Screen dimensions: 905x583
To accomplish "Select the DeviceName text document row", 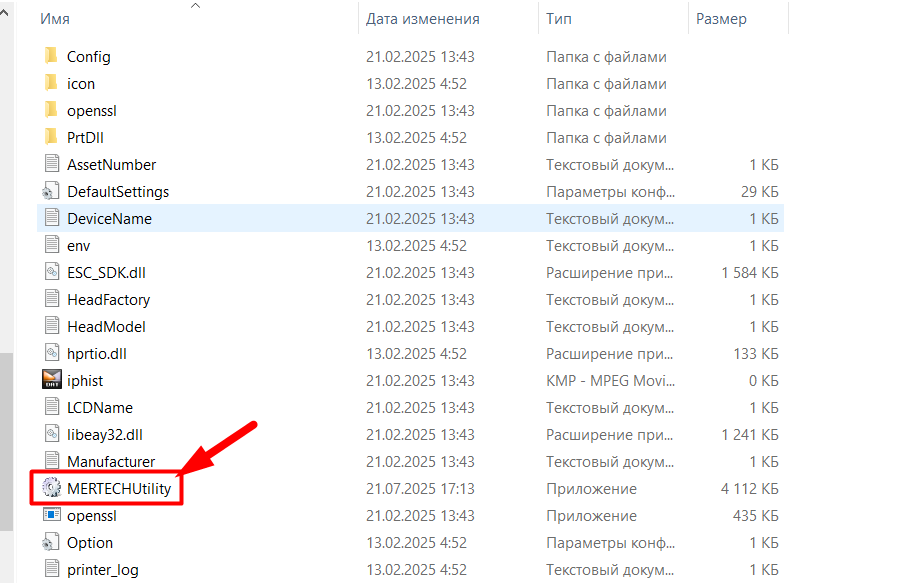I will coord(109,218).
